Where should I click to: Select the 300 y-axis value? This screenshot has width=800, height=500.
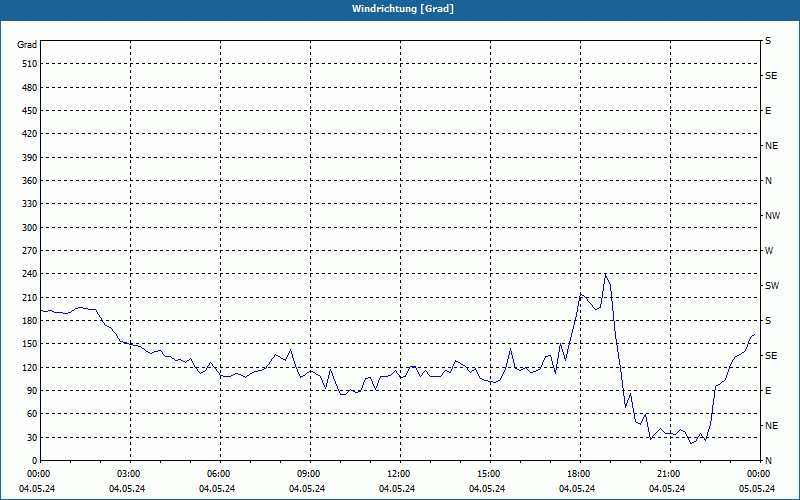coord(30,228)
